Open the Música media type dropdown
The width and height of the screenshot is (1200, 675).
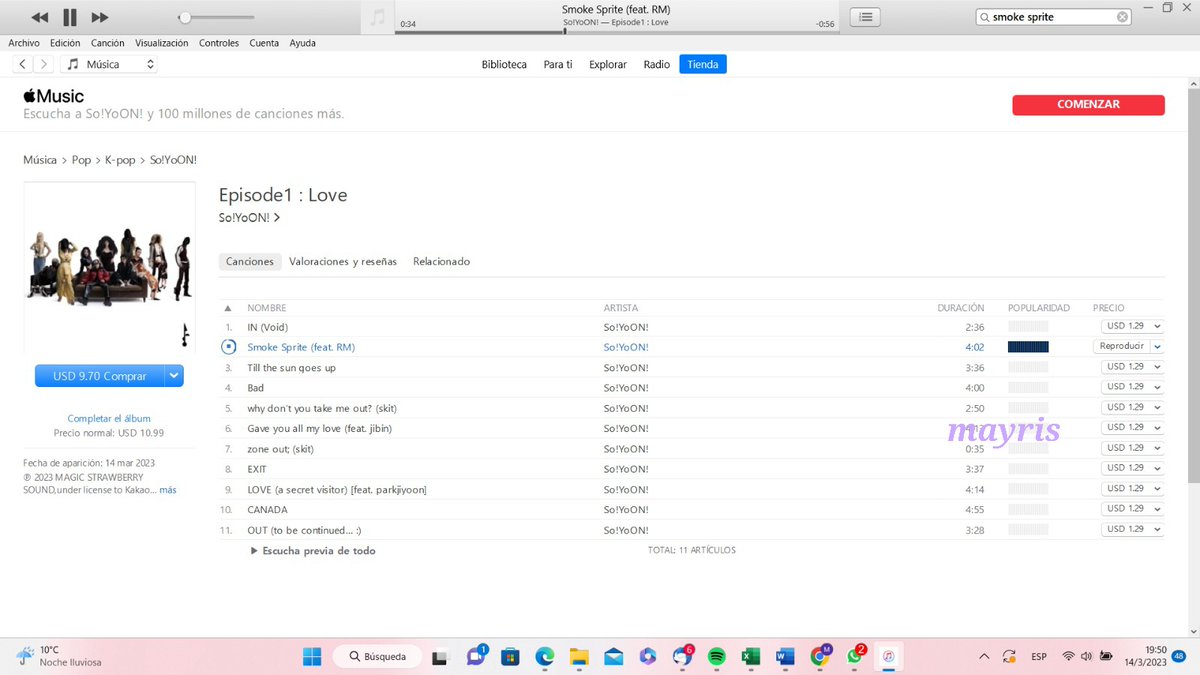click(110, 64)
